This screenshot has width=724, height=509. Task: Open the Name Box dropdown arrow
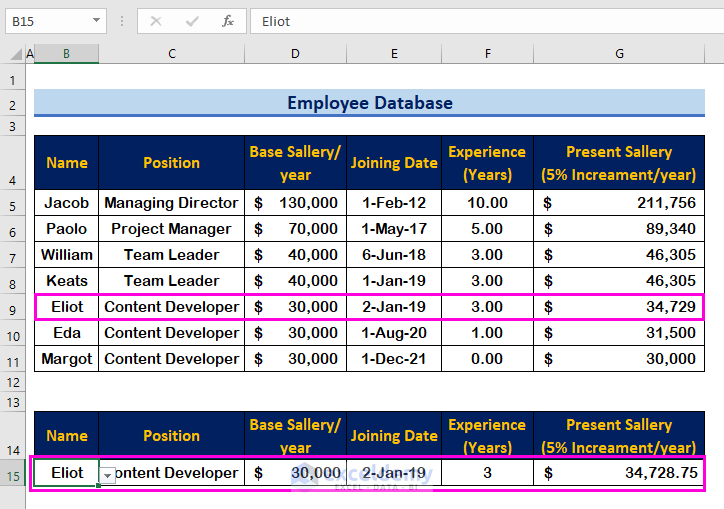96,20
